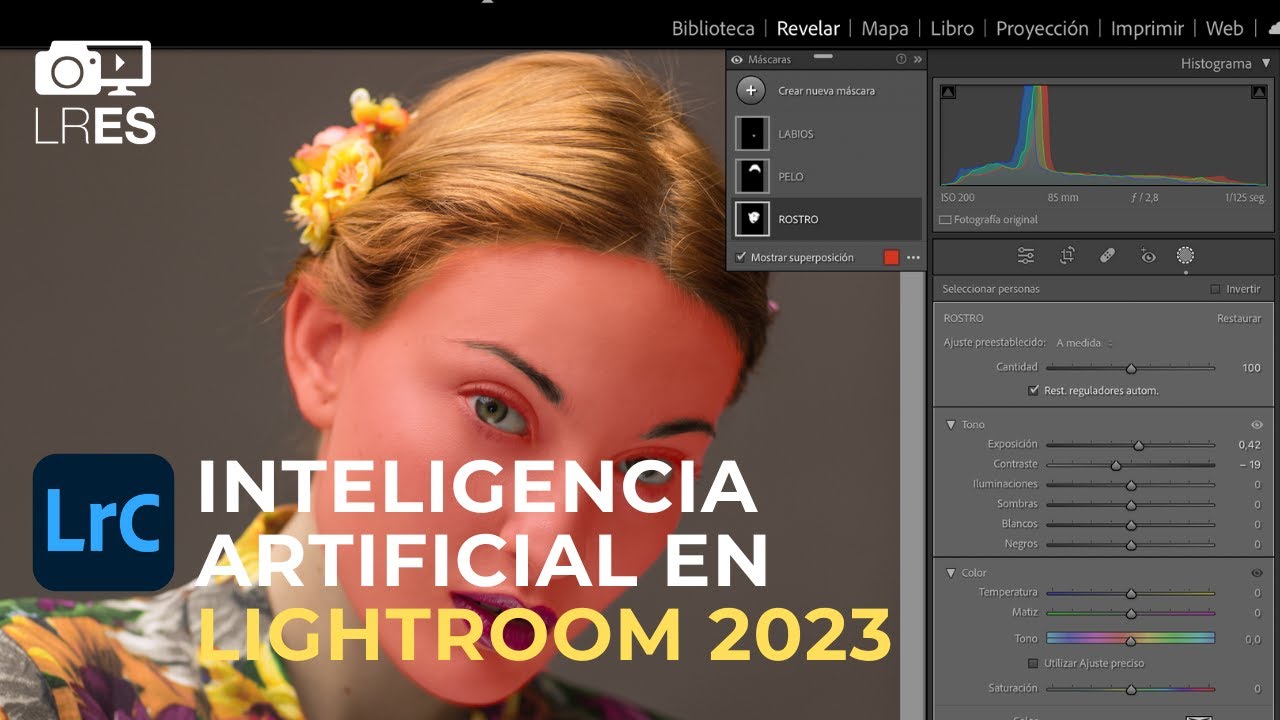Image resolution: width=1280 pixels, height=720 pixels.
Task: Toggle Tono section visibility eye
Action: (1257, 425)
